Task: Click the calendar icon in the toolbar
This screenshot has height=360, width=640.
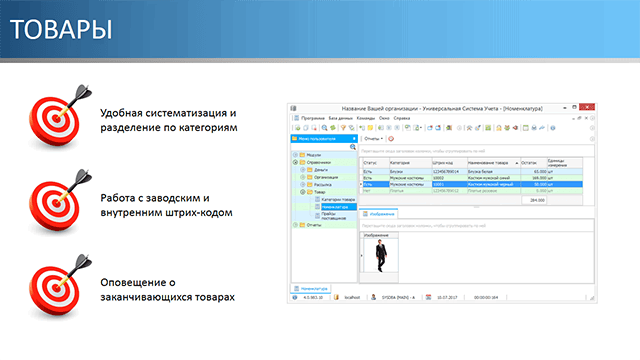Action: click(x=526, y=128)
